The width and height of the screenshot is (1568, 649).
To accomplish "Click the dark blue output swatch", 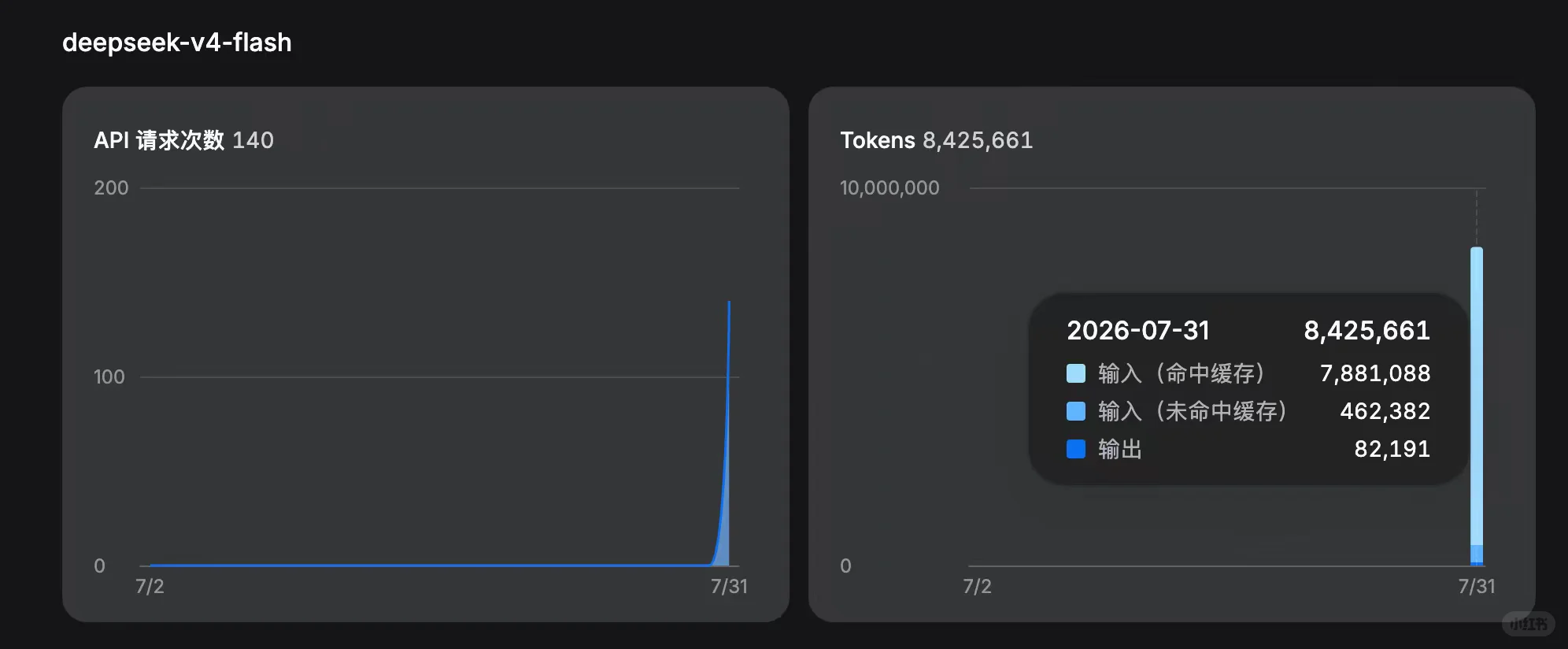I will 1075,449.
